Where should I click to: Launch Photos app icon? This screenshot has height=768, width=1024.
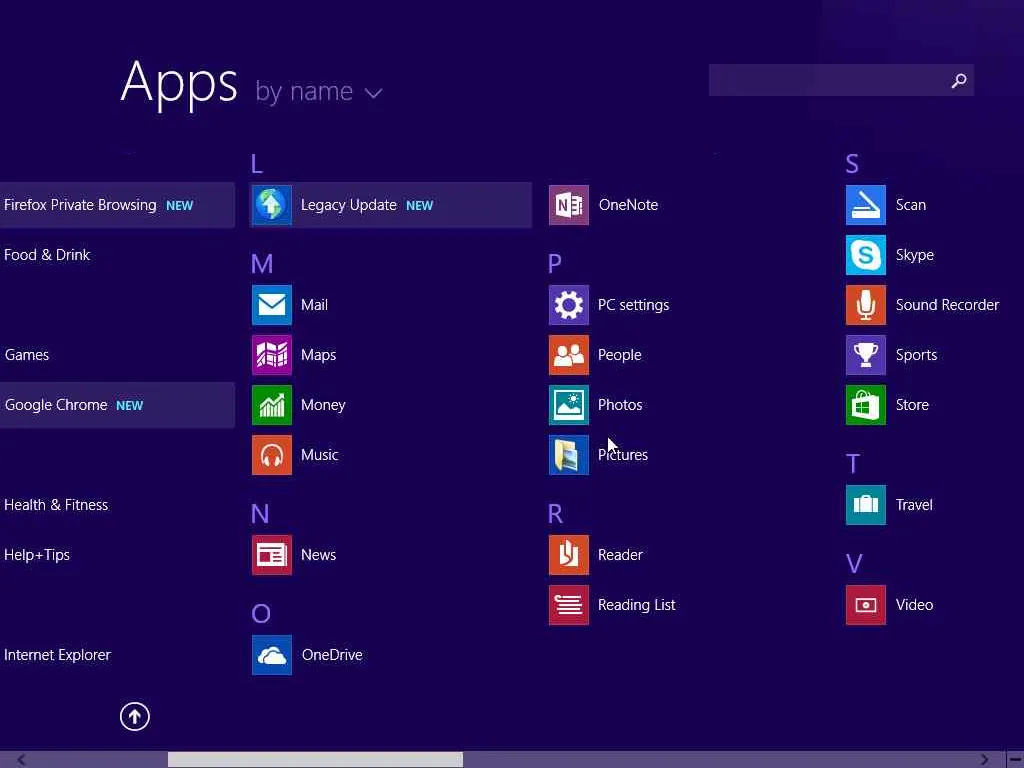[x=569, y=405]
